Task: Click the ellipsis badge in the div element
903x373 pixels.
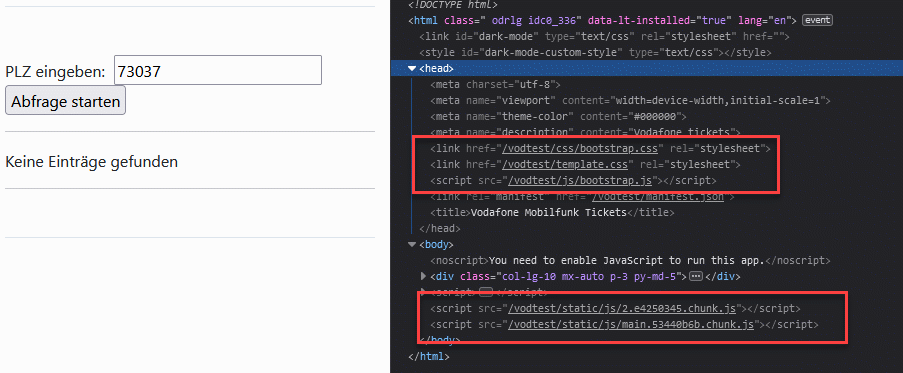Action: coord(696,276)
